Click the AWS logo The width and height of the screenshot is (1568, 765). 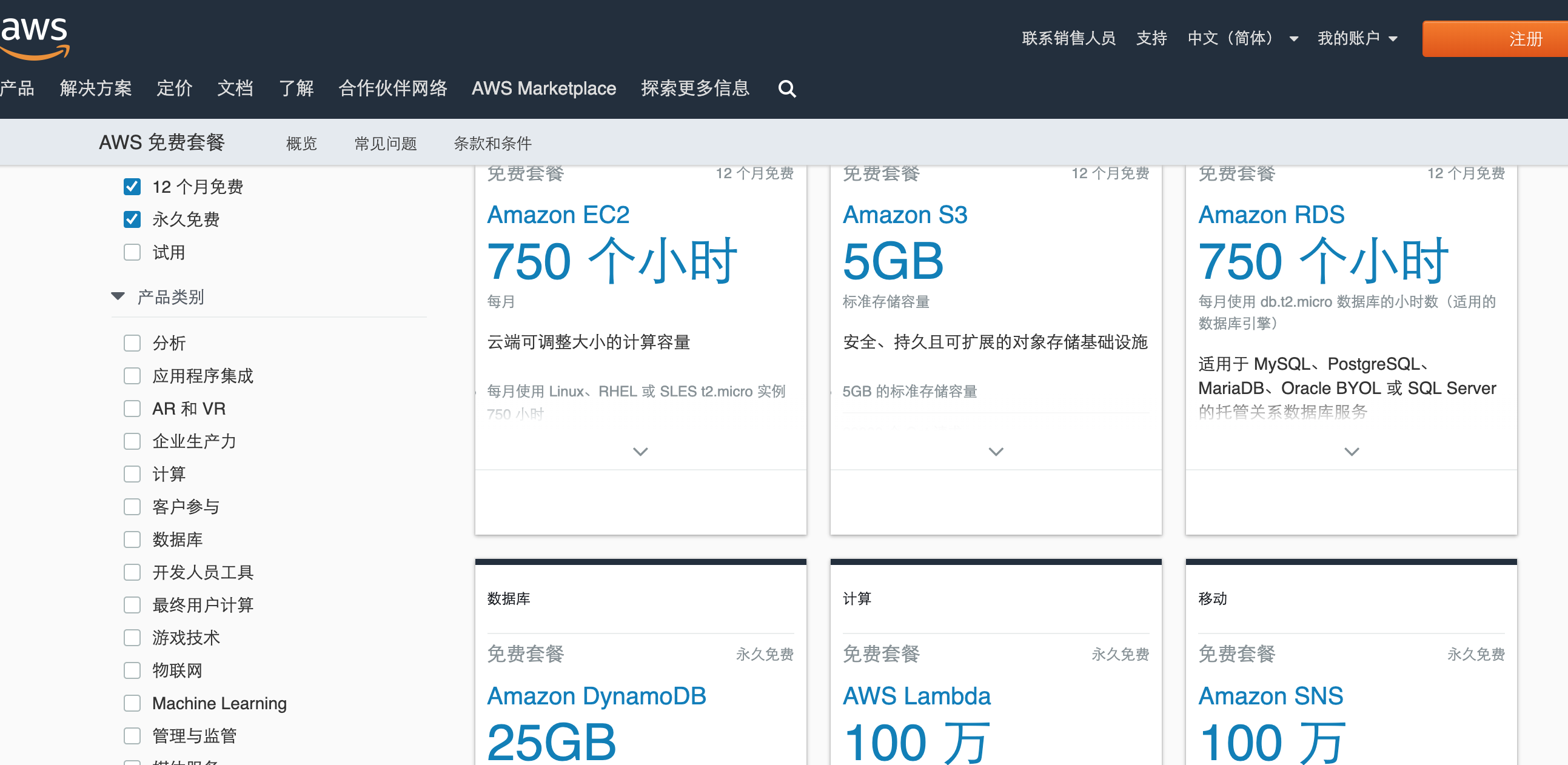[x=35, y=38]
